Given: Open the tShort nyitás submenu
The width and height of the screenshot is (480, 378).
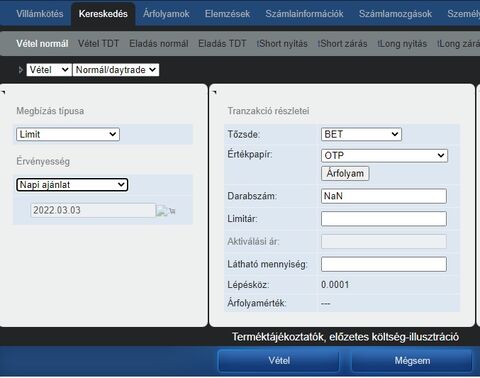Looking at the screenshot, I should click(282, 44).
